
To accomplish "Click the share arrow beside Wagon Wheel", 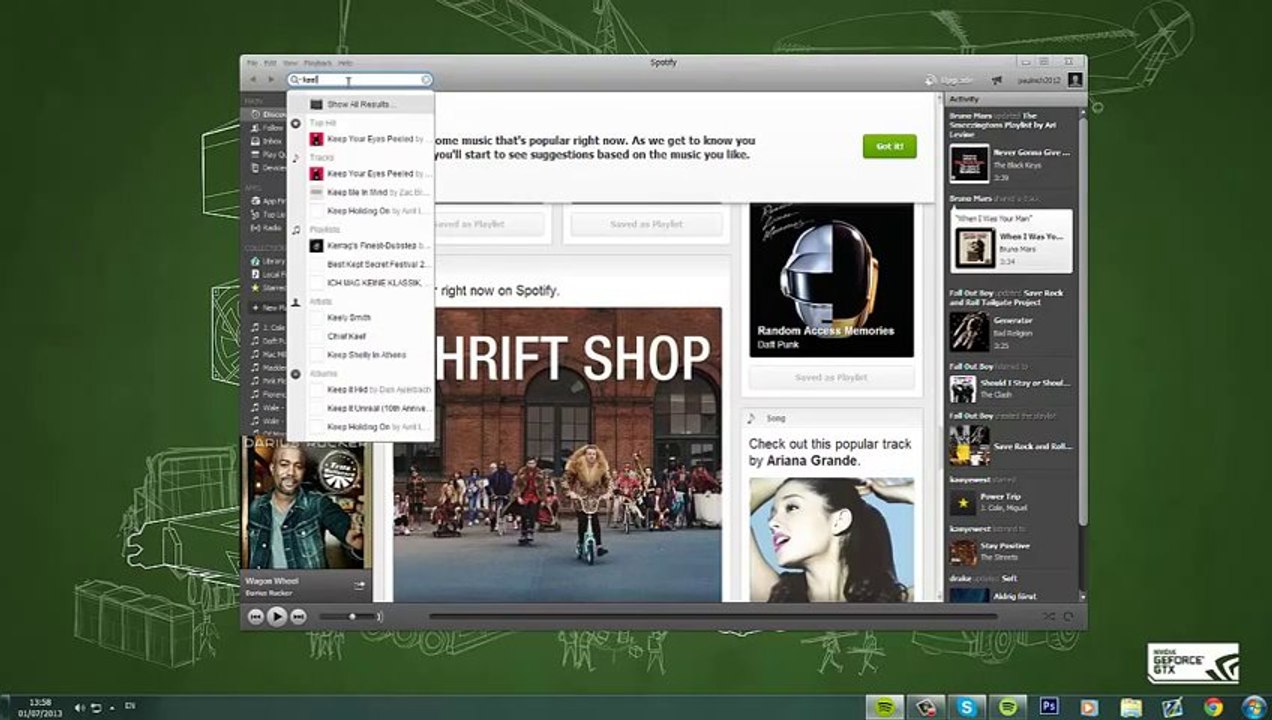I will 359,585.
